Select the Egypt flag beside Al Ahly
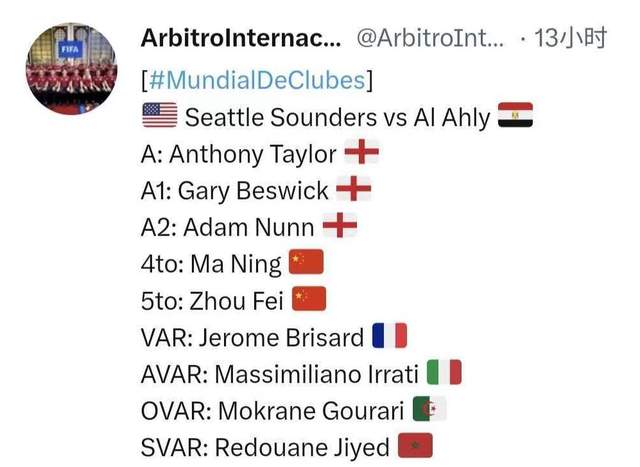 515,115
